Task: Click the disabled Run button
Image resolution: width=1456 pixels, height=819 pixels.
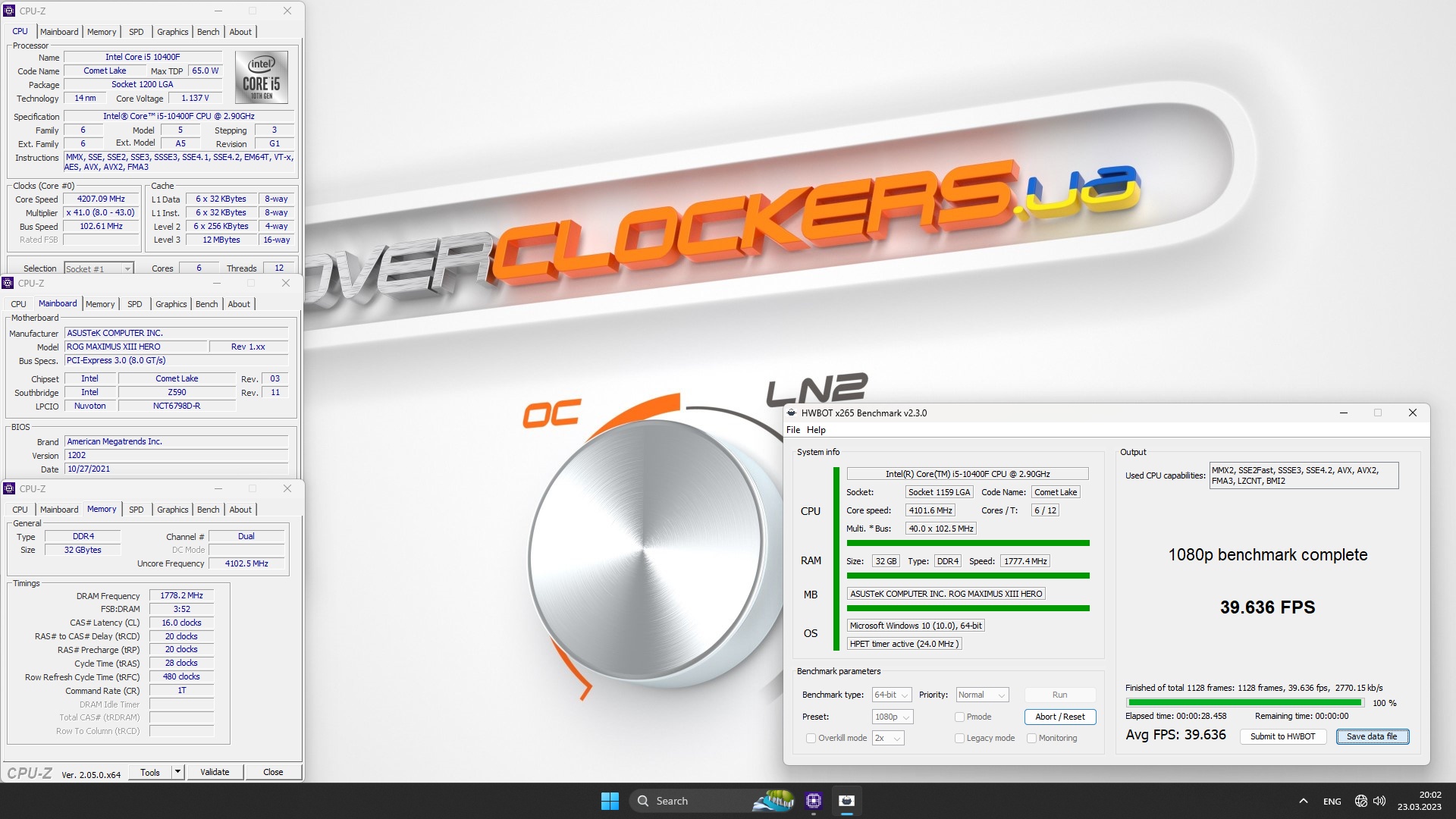Action: [1060, 695]
